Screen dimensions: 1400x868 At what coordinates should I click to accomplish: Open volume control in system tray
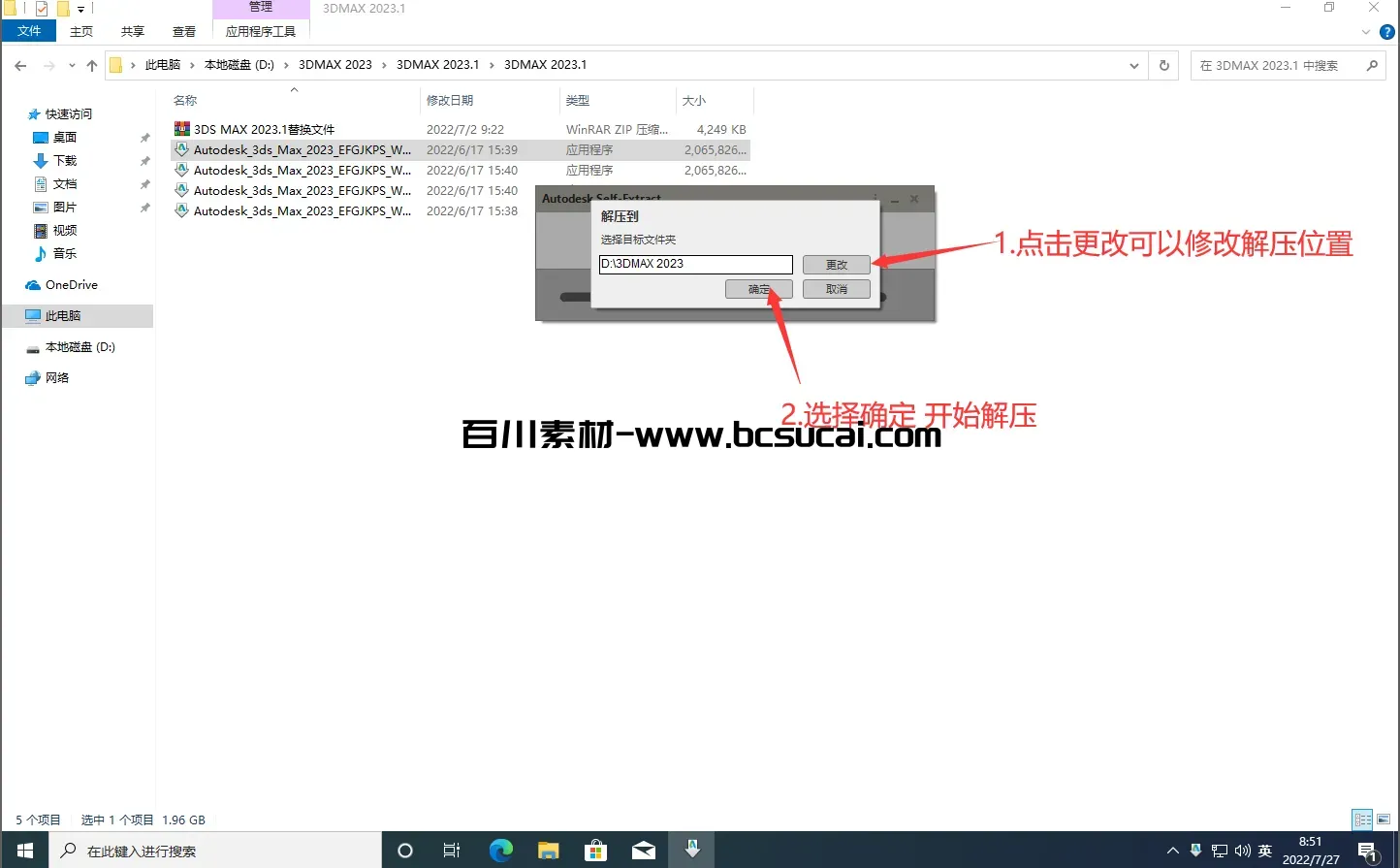[x=1242, y=851]
